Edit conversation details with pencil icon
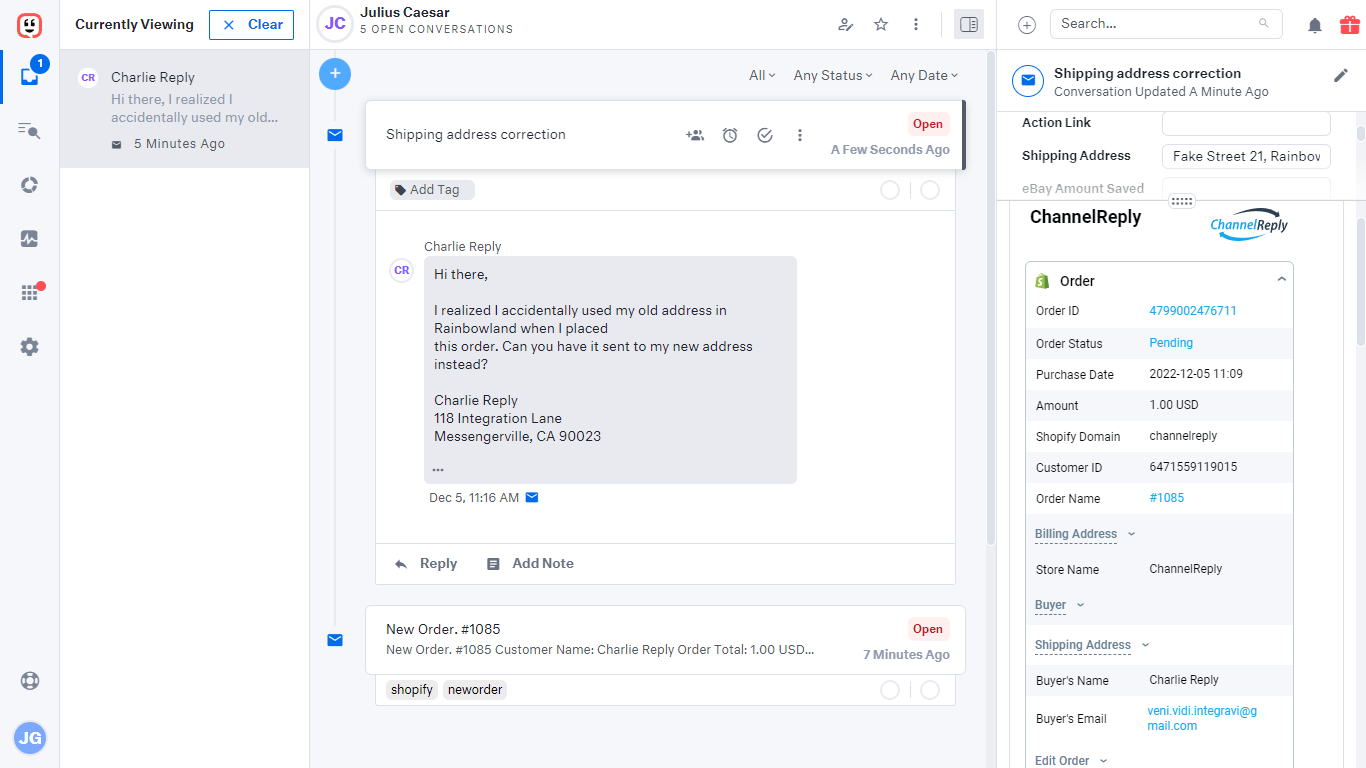1366x768 pixels. [1341, 76]
